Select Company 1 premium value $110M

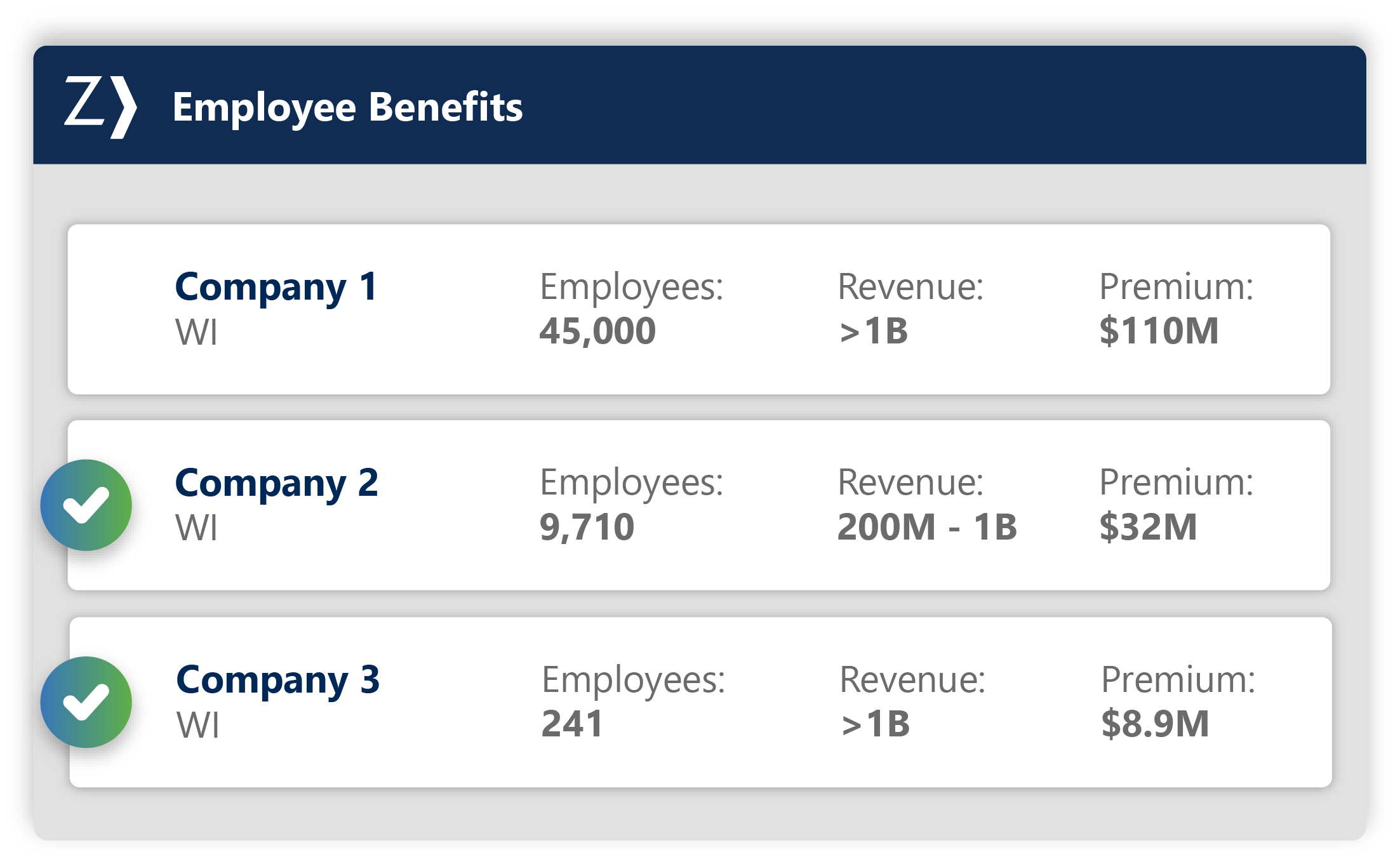tap(1159, 331)
